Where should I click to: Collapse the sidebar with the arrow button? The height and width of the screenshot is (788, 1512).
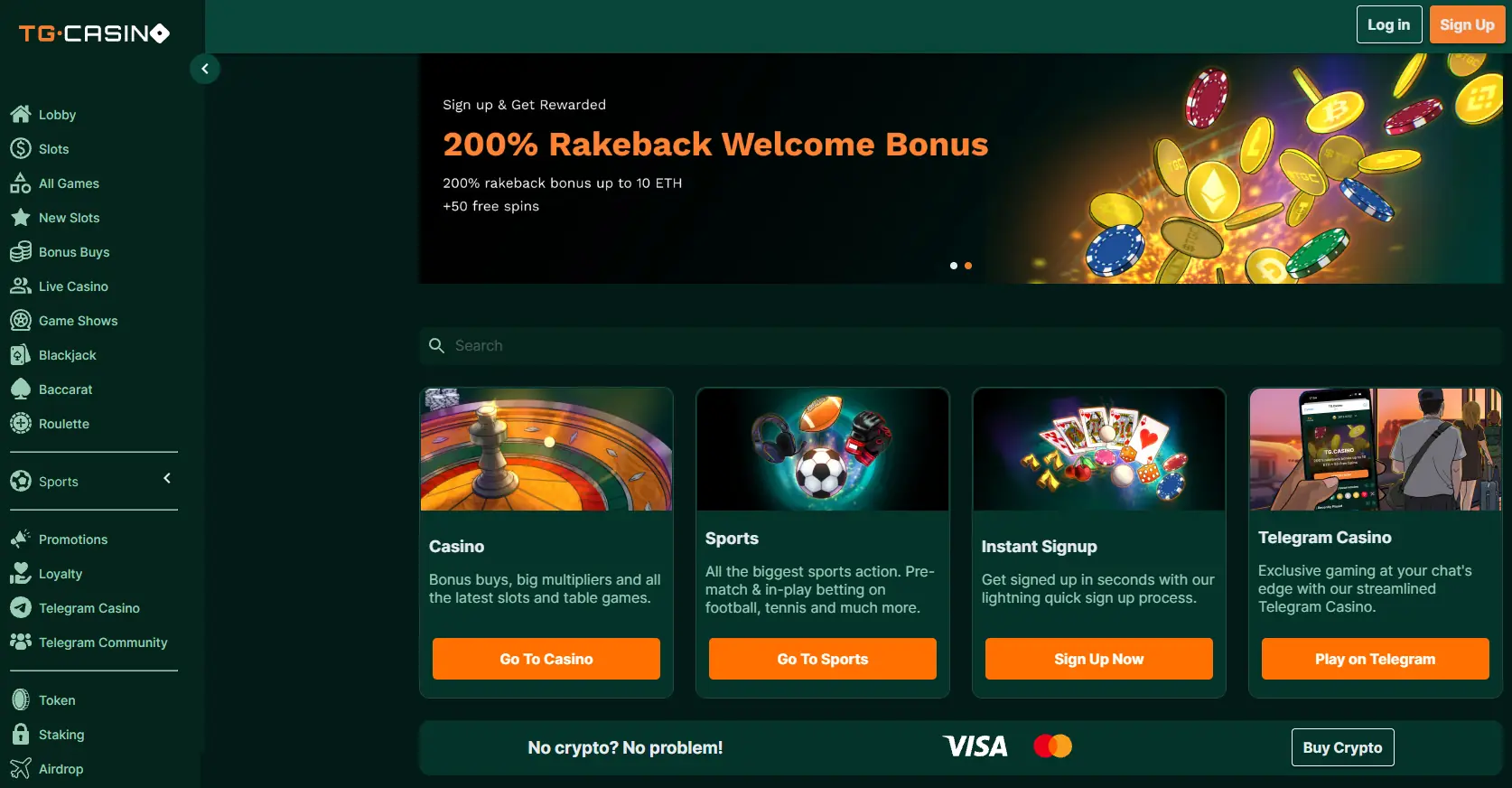click(x=204, y=68)
